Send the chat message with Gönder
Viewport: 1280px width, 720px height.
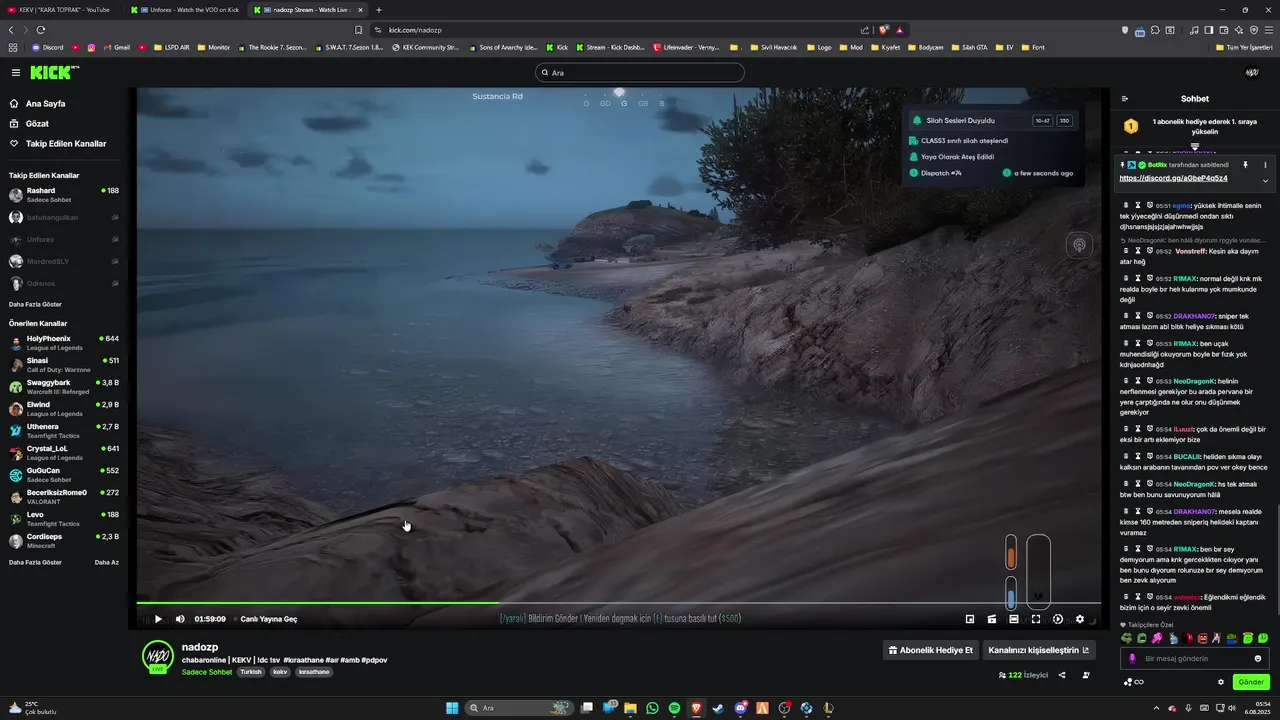1251,682
